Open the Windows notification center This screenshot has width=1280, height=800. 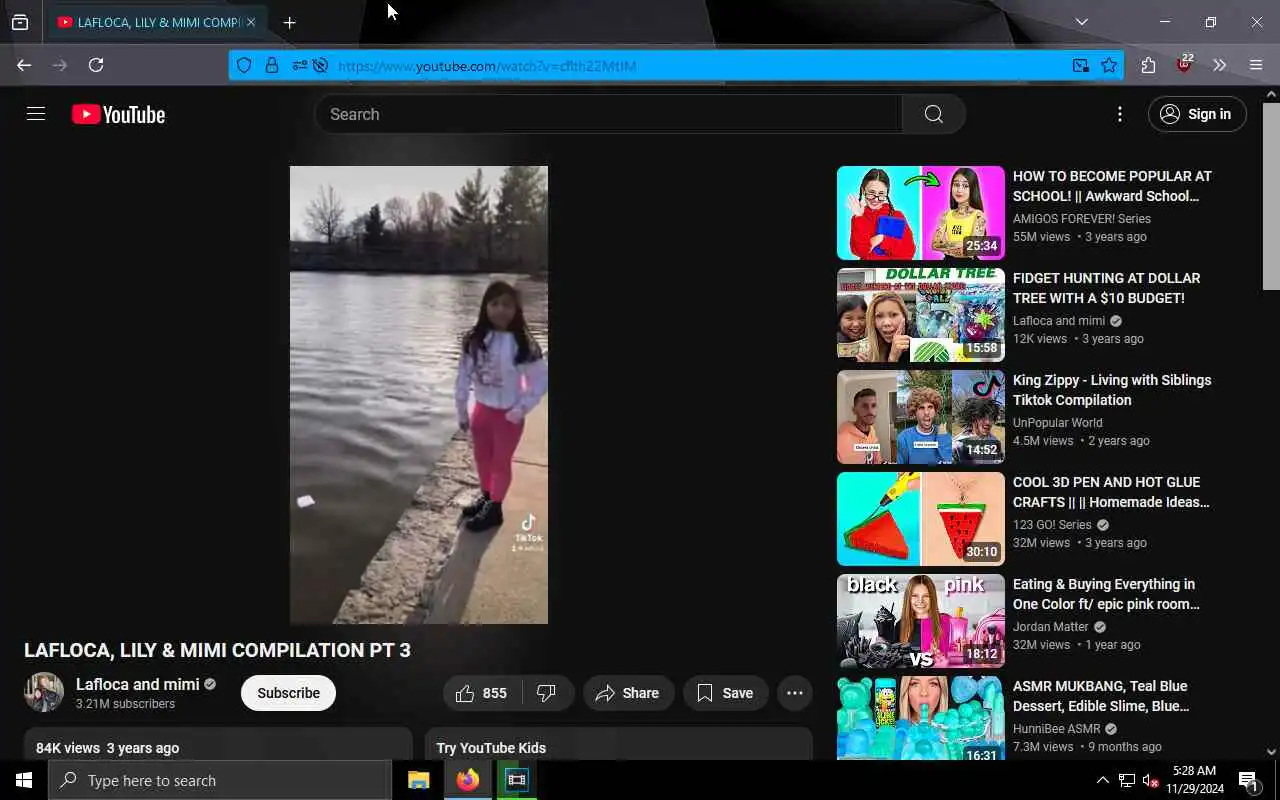click(x=1249, y=780)
